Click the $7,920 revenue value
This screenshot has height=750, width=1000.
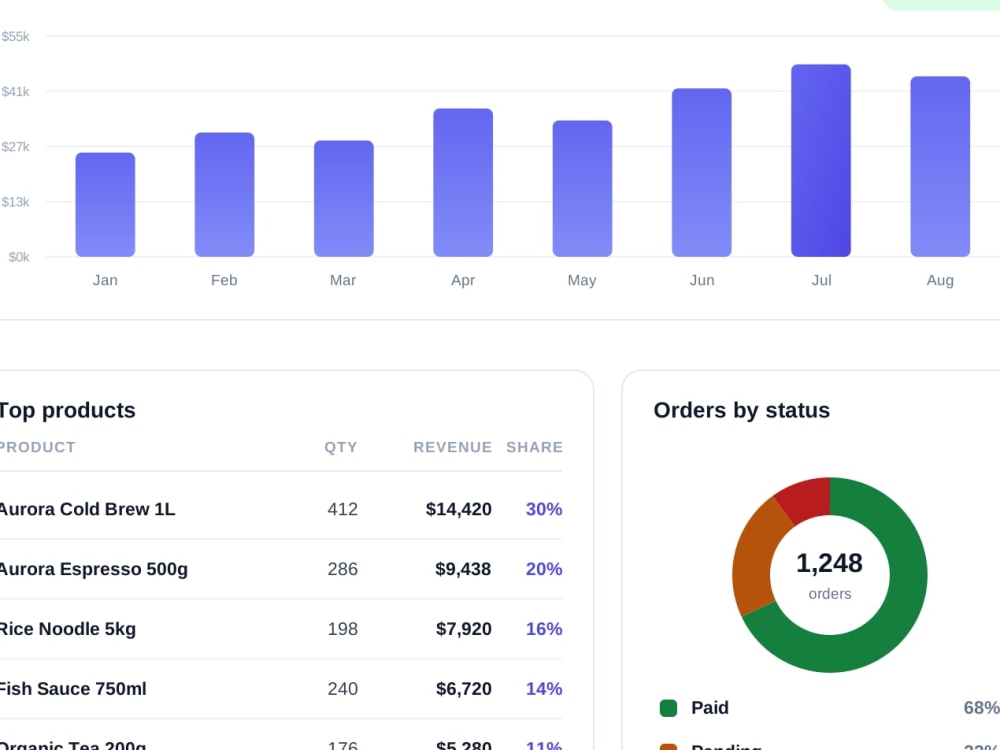click(464, 629)
